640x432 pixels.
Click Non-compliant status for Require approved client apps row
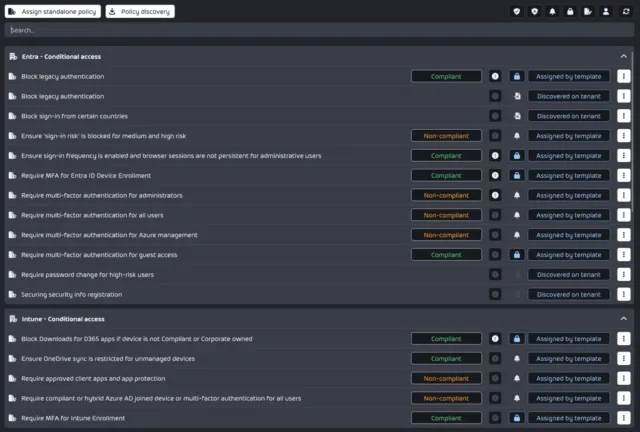click(446, 379)
